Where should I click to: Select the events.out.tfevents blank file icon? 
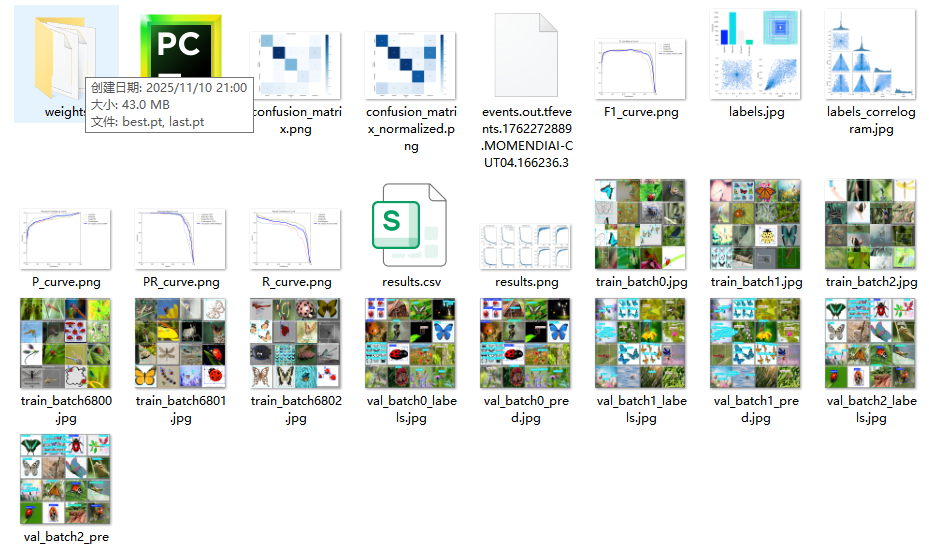[x=526, y=55]
